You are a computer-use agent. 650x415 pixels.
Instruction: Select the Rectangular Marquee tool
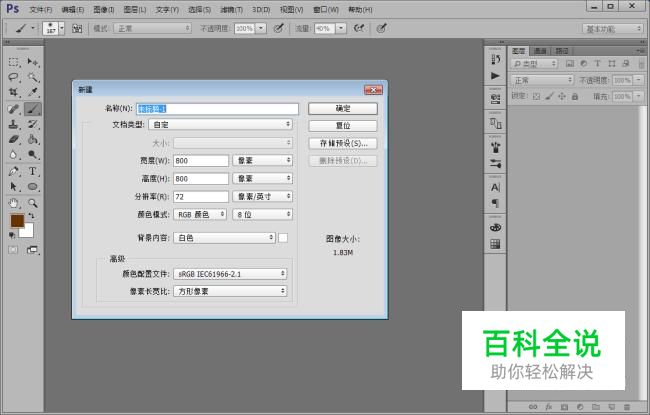pos(14,62)
